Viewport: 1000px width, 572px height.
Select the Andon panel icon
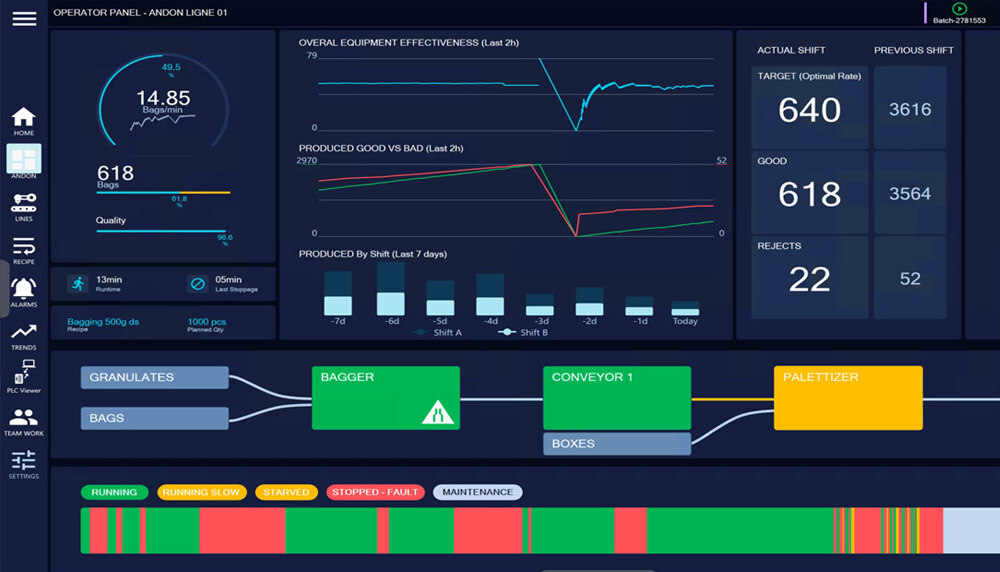[x=23, y=159]
